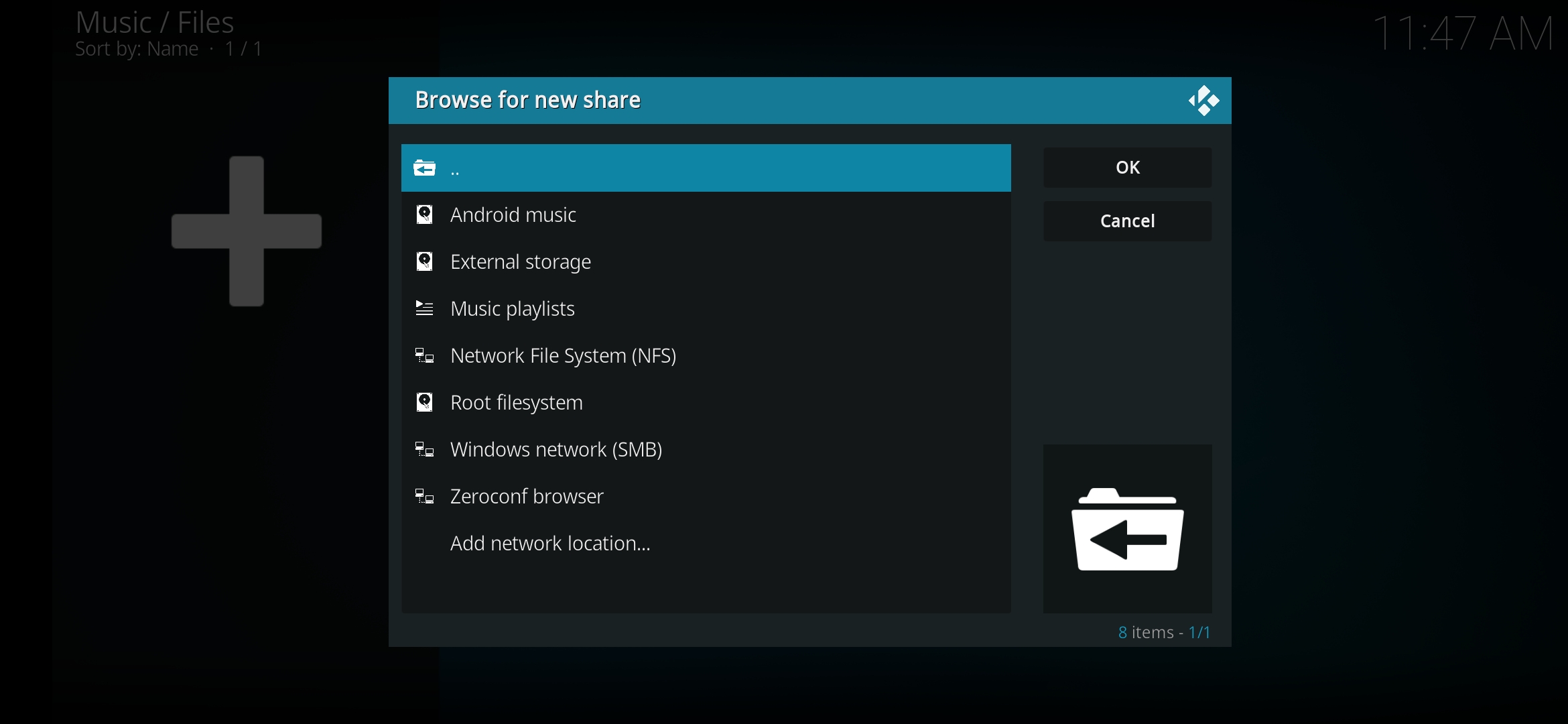Open Music playlists entry
The height and width of the screenshot is (724, 1568).
pyautogui.click(x=513, y=309)
